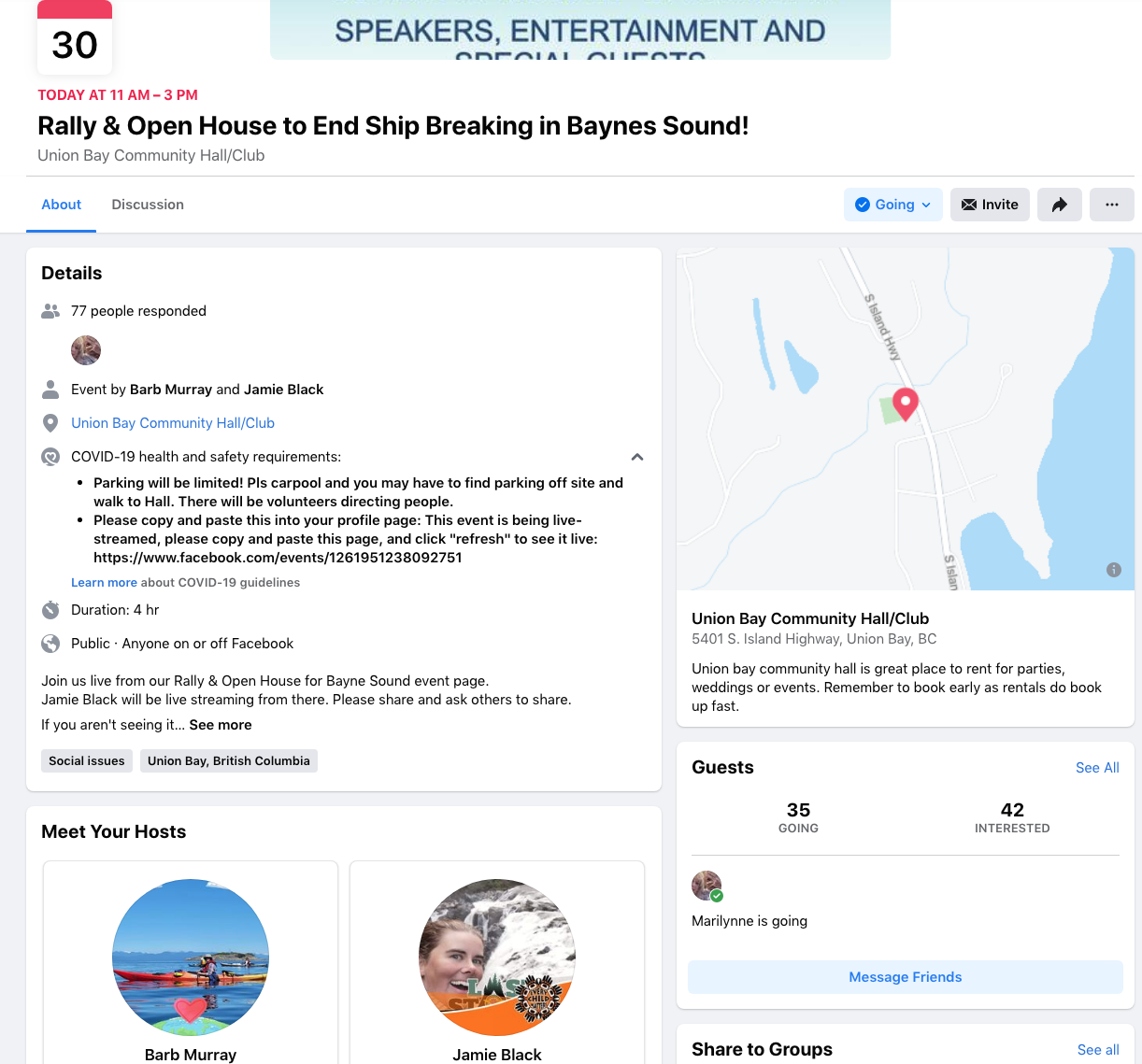The height and width of the screenshot is (1064, 1142).
Task: Click Learn more about COVID-19 guidelines
Action: click(x=104, y=582)
